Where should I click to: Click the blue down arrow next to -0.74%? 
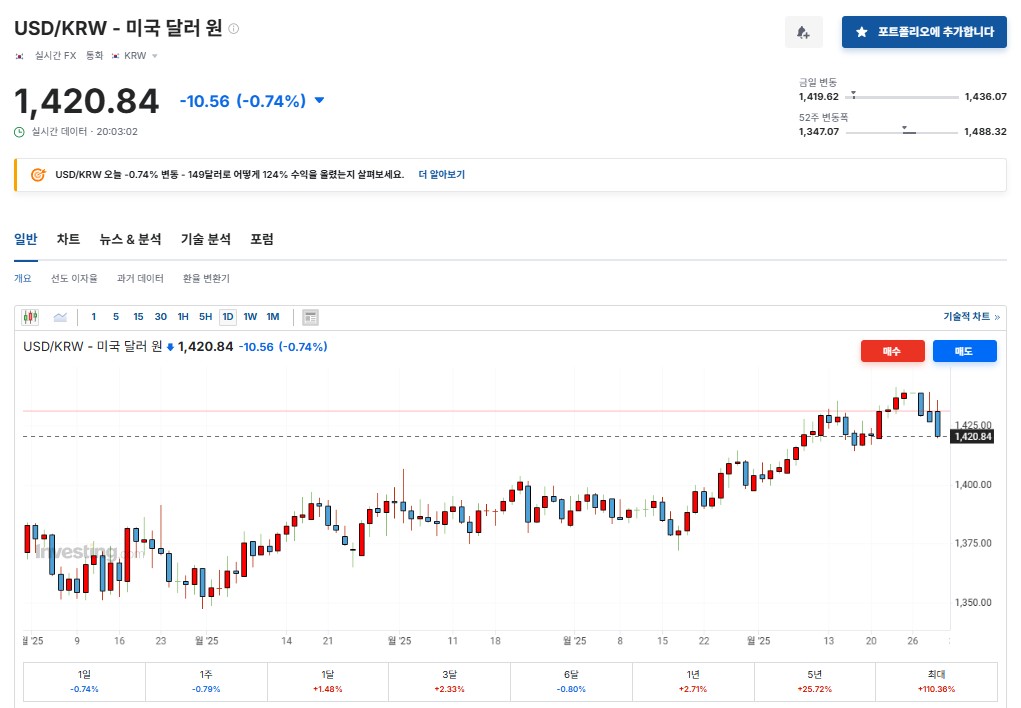click(319, 100)
